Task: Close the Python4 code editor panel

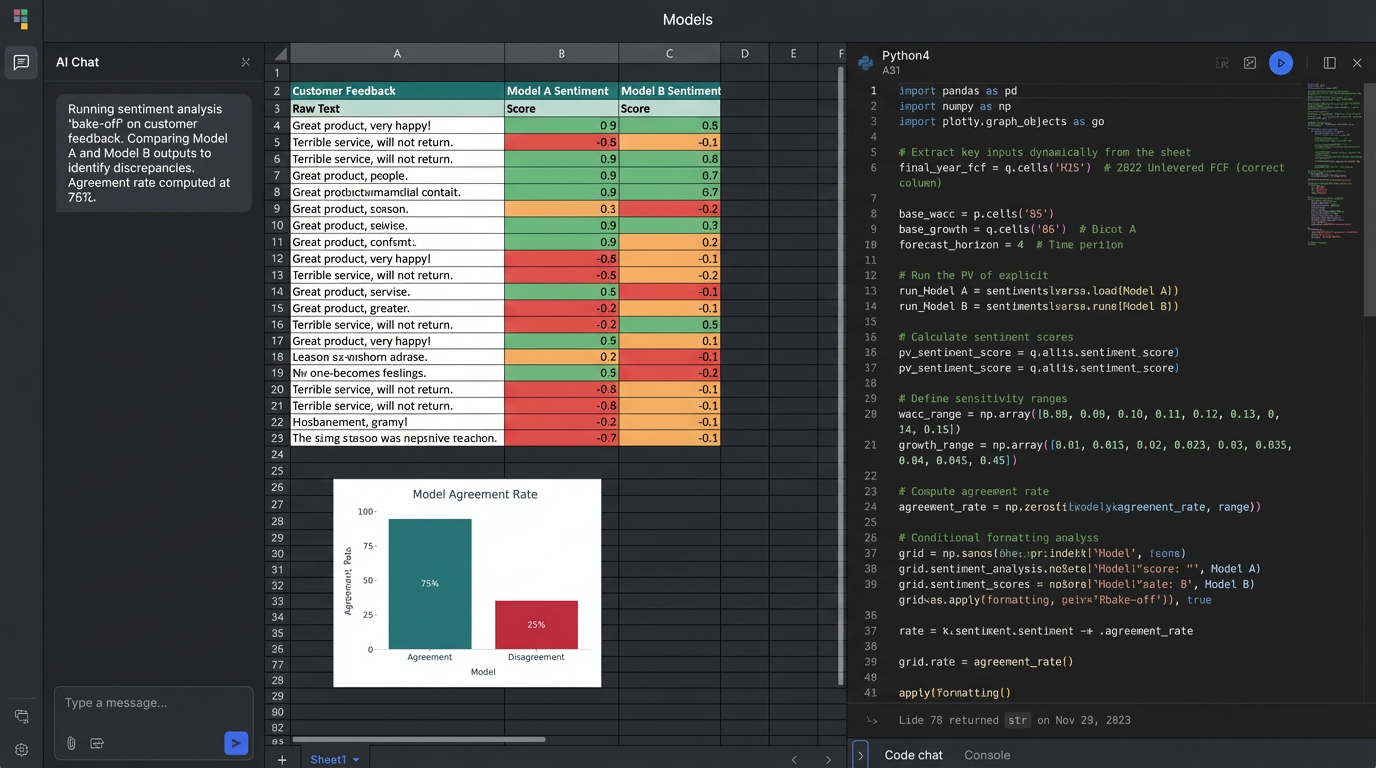Action: tap(1357, 63)
